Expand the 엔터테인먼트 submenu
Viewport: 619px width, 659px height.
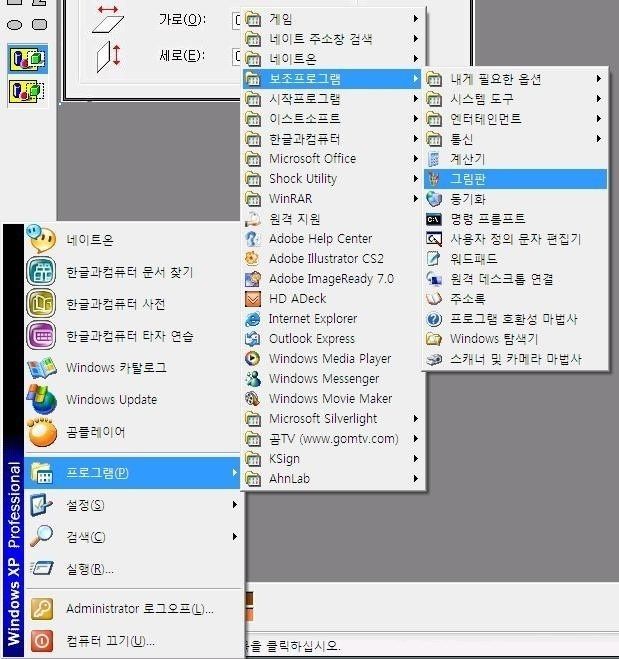coord(598,119)
